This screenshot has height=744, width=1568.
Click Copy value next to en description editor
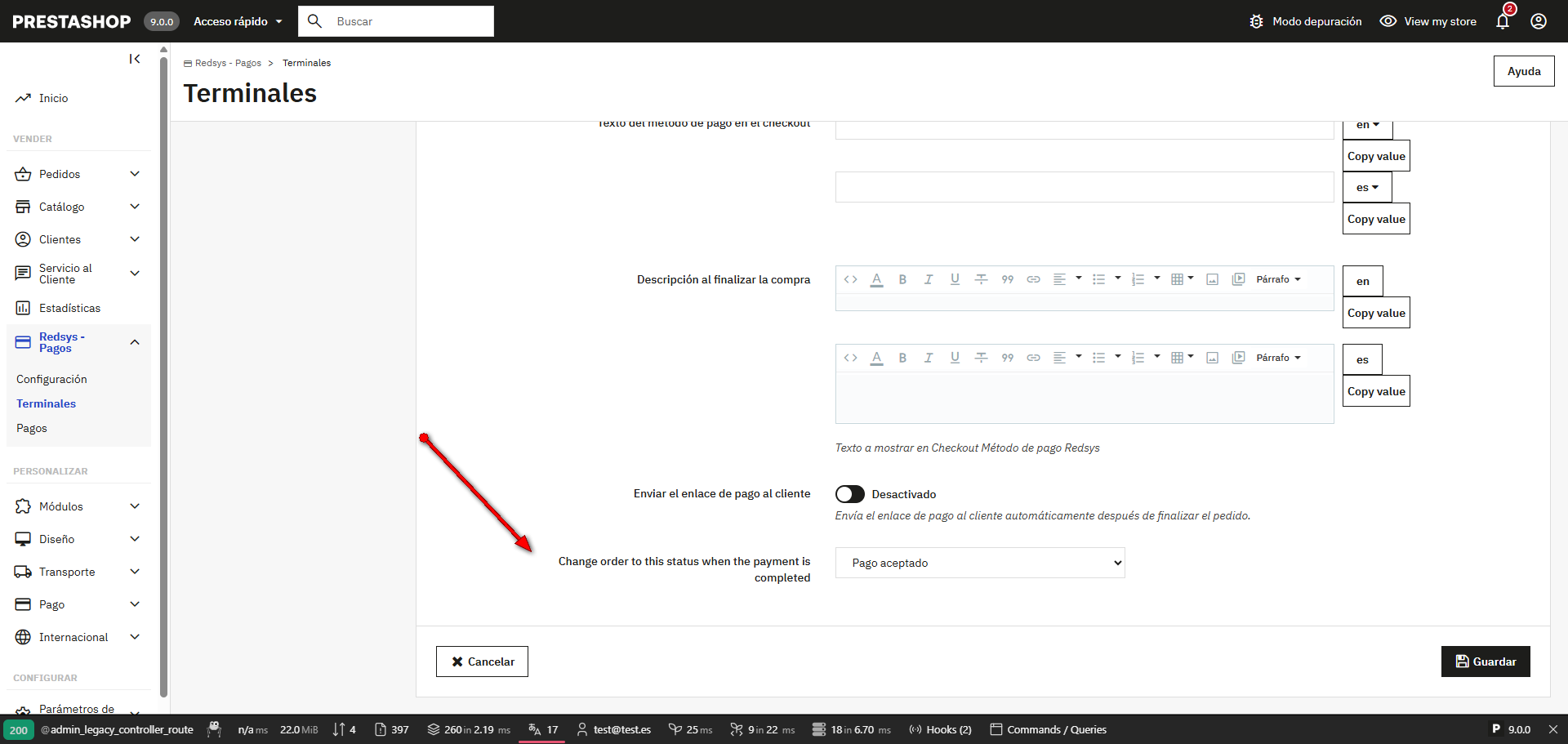click(x=1376, y=313)
